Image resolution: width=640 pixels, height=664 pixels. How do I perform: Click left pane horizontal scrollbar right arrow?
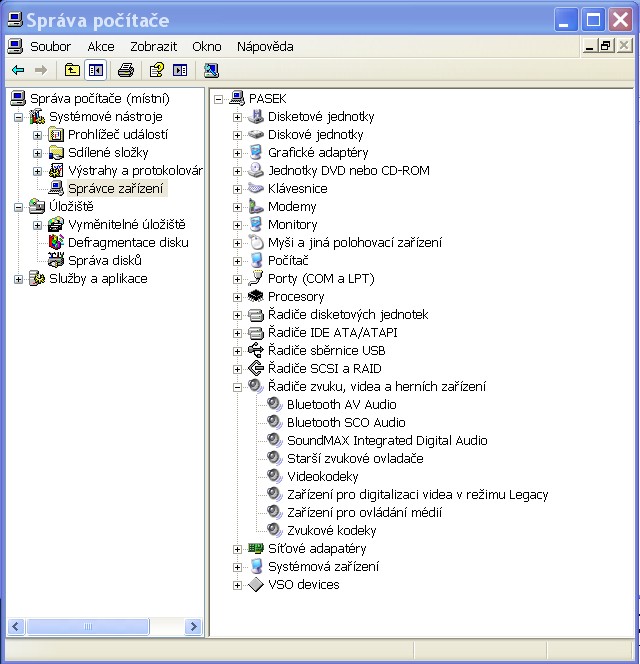tap(194, 627)
